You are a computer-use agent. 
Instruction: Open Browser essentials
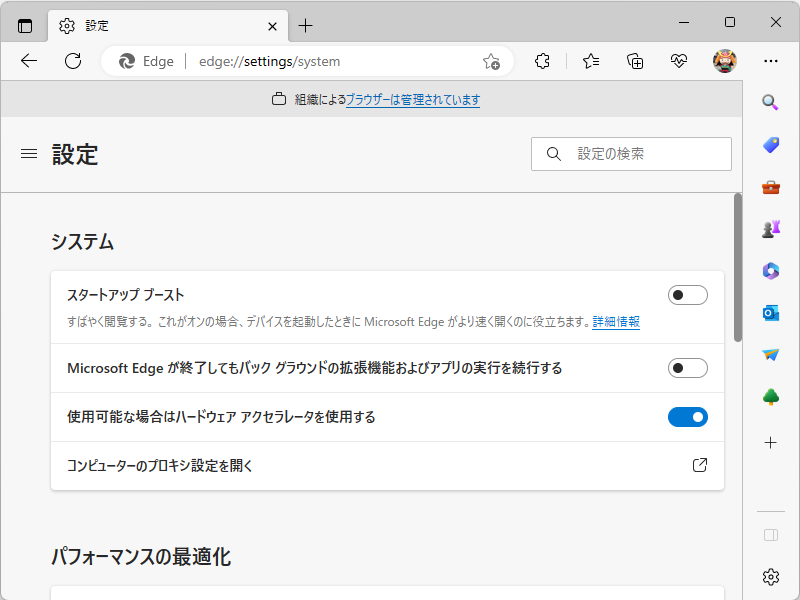(x=678, y=61)
